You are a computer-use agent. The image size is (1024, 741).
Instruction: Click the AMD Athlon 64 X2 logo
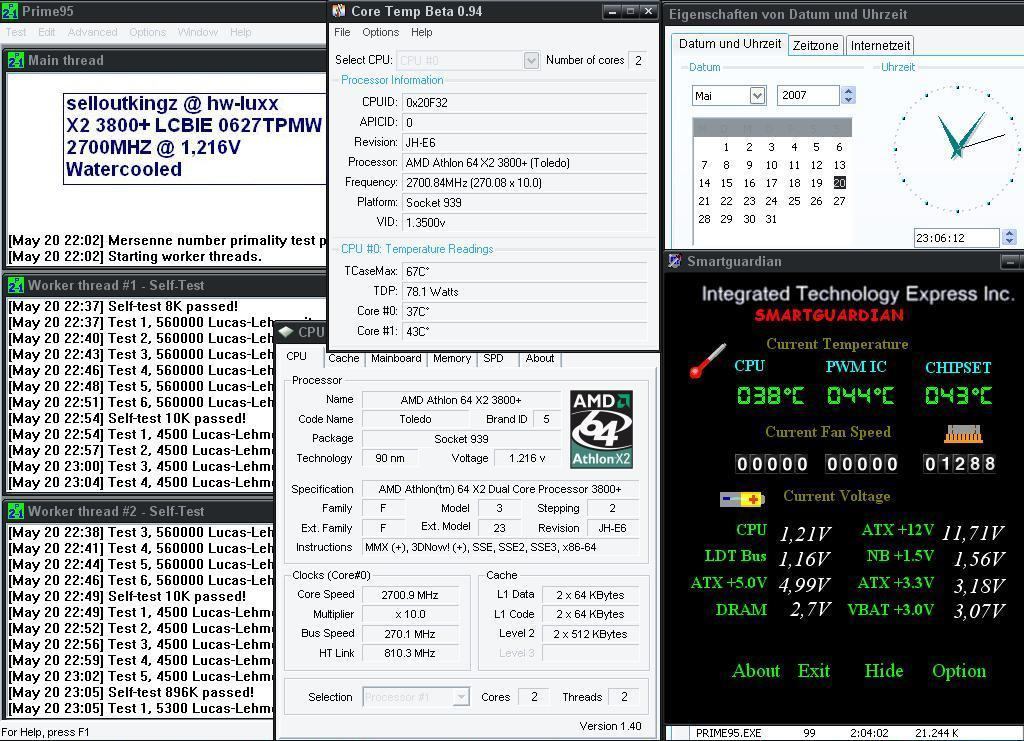(x=601, y=430)
